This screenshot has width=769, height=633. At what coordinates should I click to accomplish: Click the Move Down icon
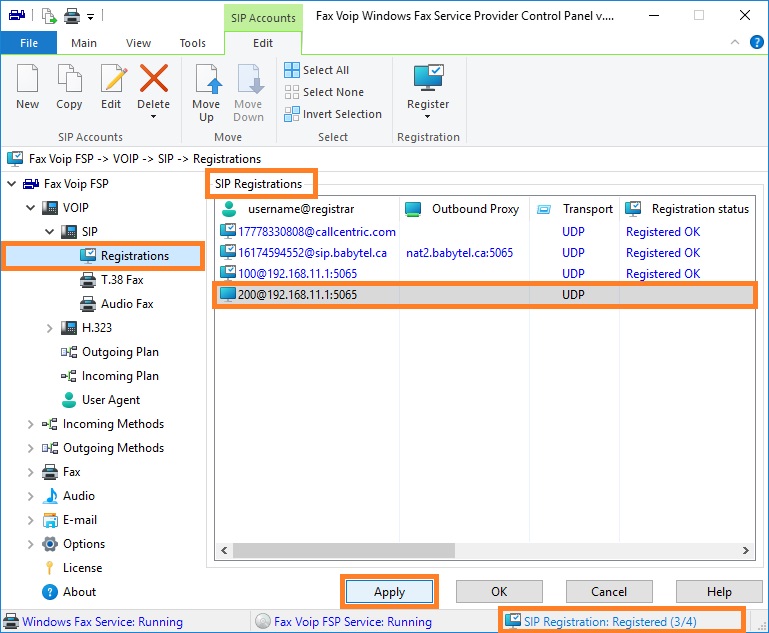click(250, 78)
